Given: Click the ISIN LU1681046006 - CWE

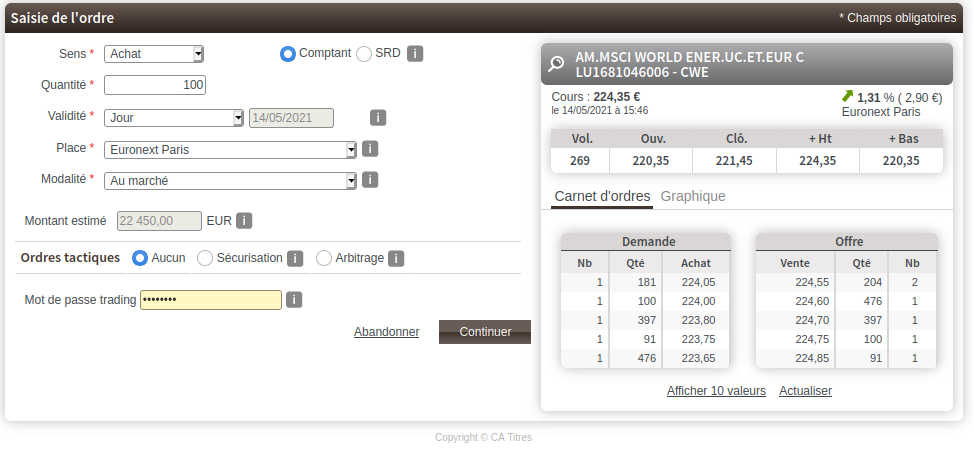Looking at the screenshot, I should (642, 72).
